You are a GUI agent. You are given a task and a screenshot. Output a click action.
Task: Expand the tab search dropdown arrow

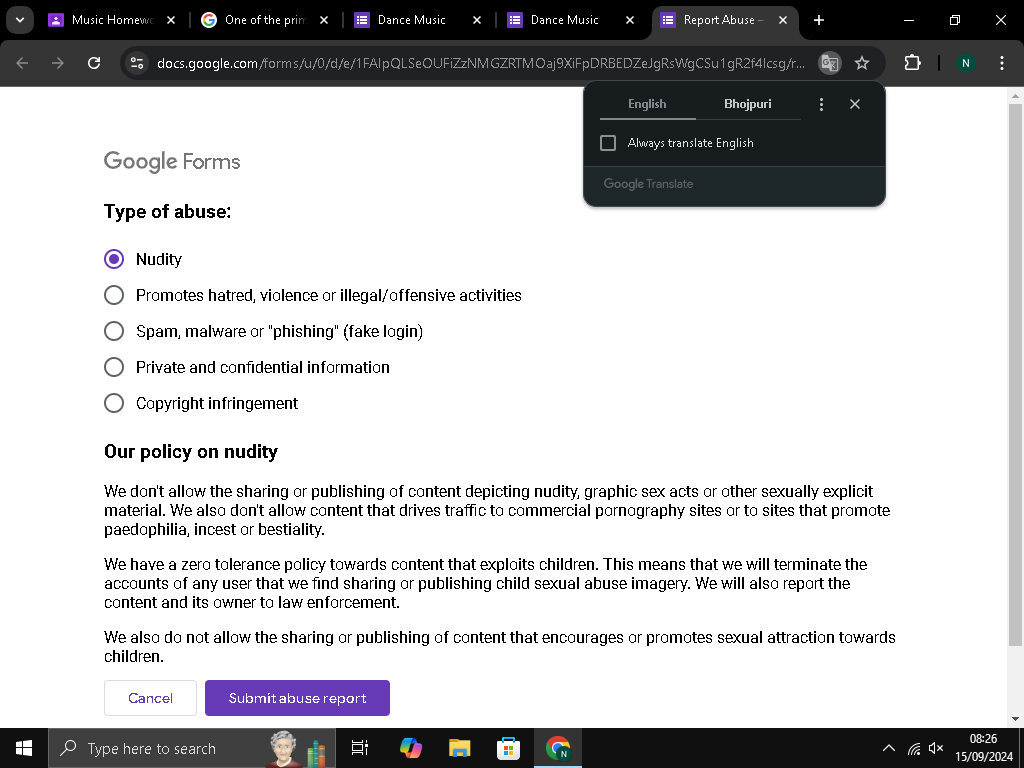tap(20, 20)
